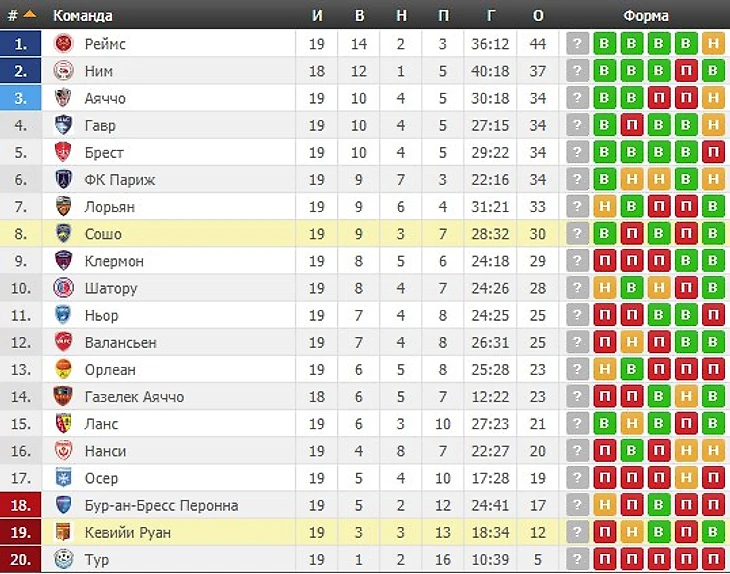Sort standings by the О points column

tap(538, 16)
